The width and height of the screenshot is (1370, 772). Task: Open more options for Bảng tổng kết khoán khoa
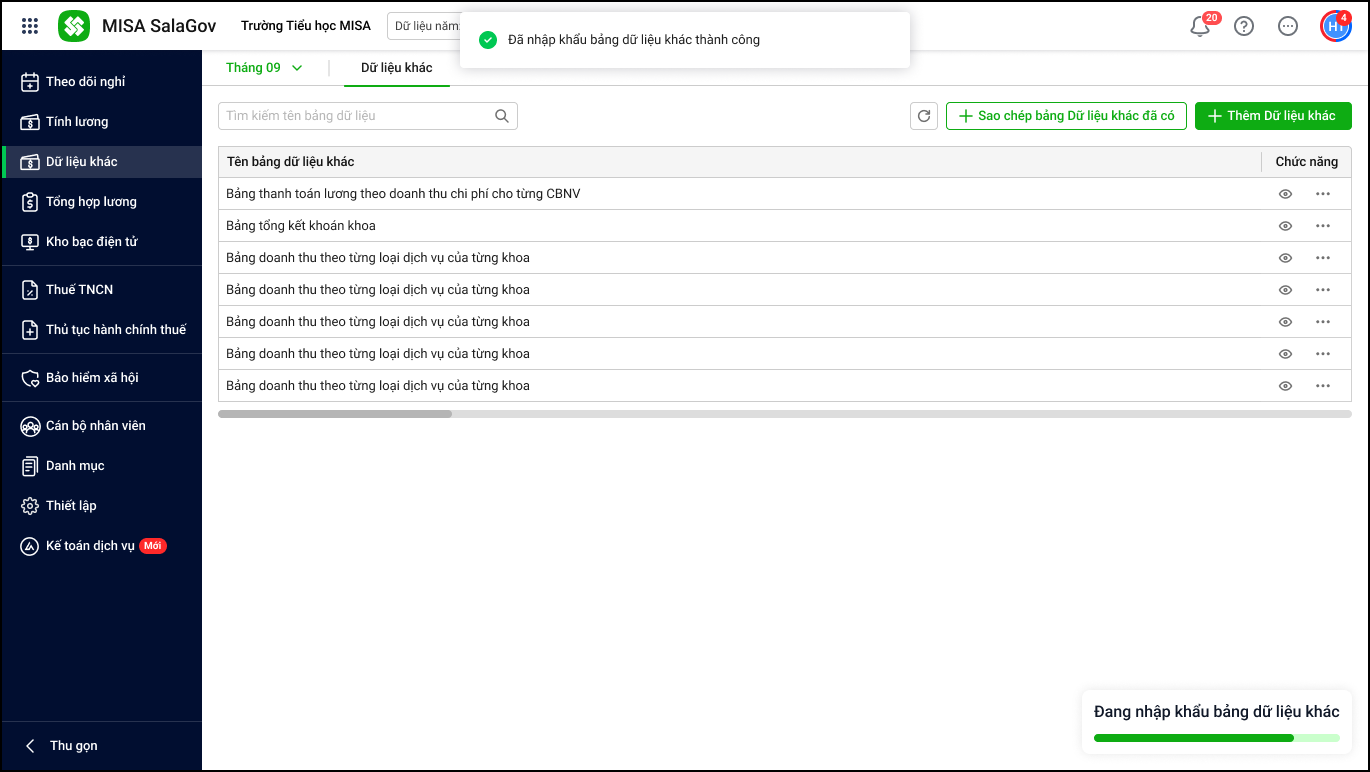(1323, 226)
